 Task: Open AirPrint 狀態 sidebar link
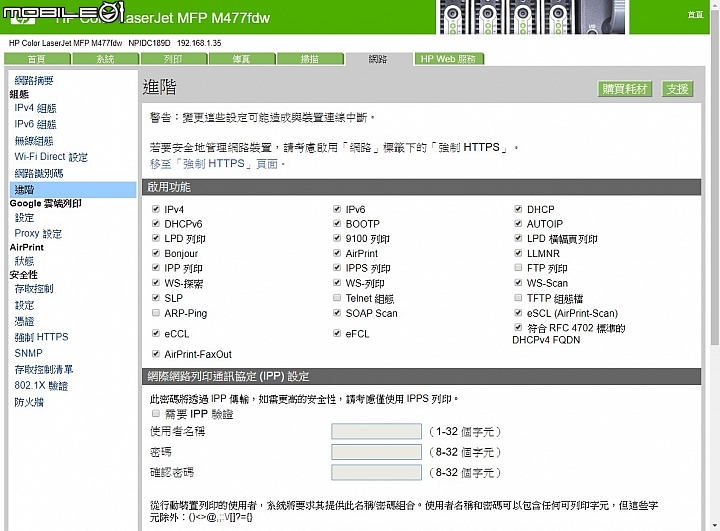coord(24,261)
